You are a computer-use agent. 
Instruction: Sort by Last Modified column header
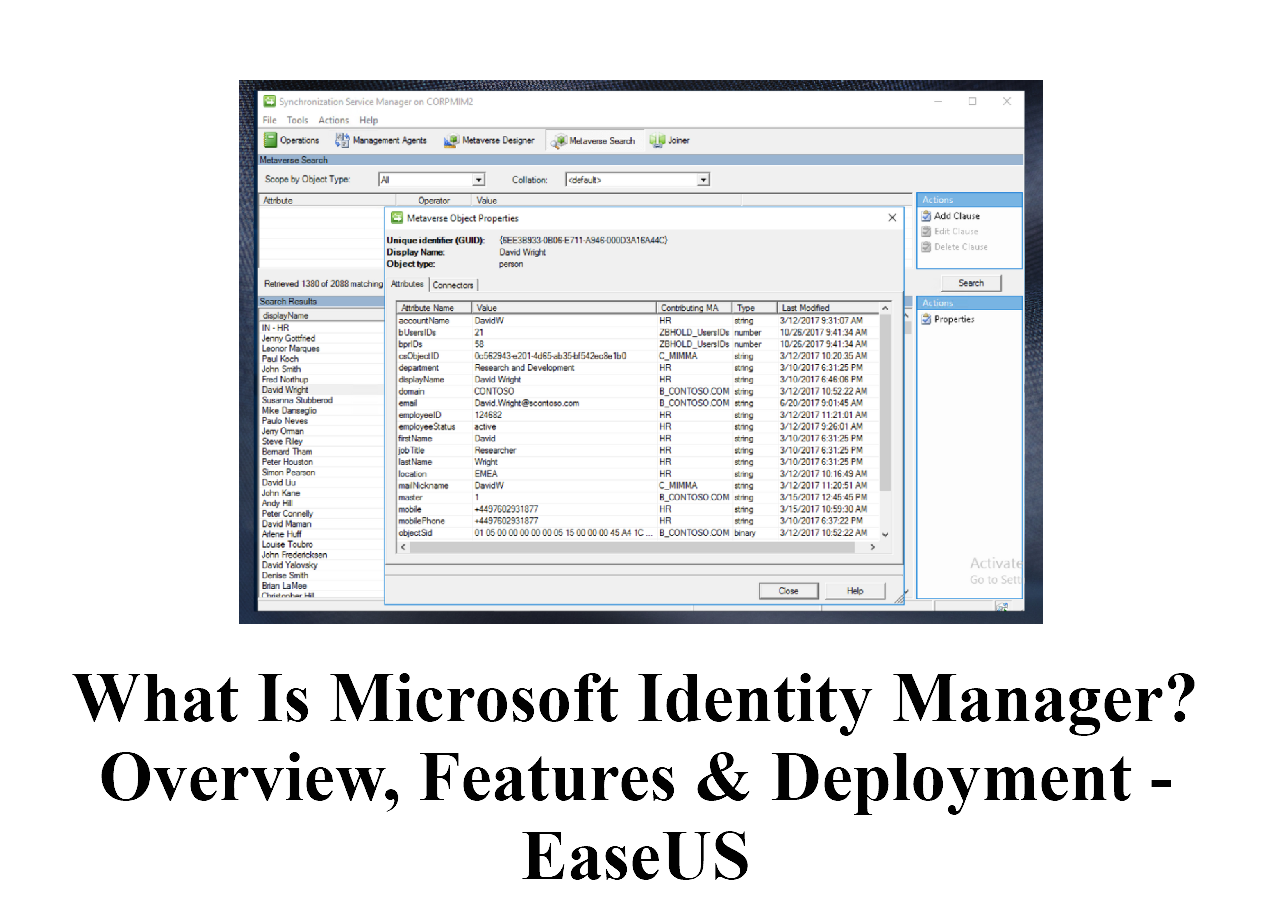coord(805,308)
